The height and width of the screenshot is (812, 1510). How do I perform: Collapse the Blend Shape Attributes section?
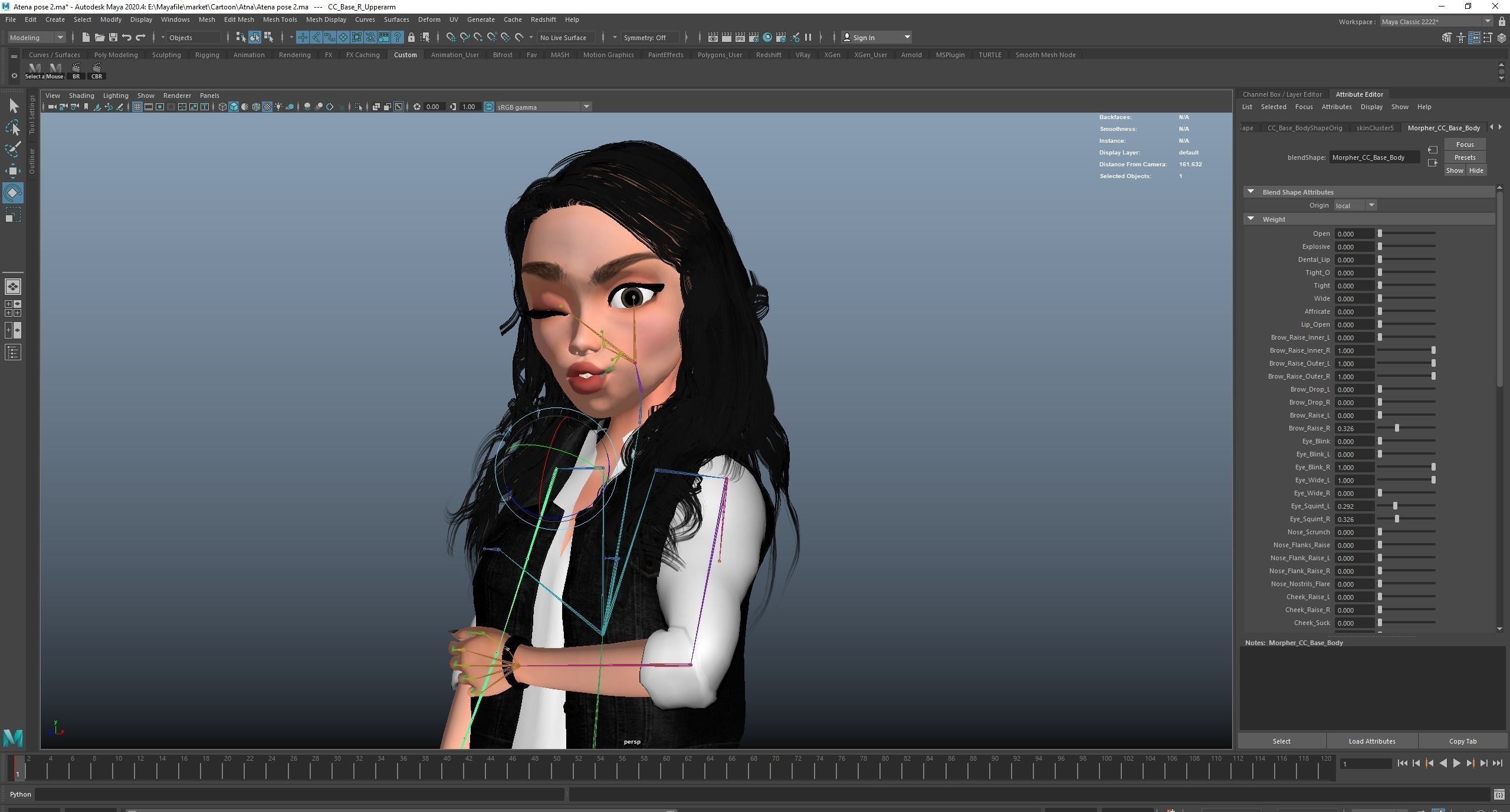pyautogui.click(x=1250, y=192)
